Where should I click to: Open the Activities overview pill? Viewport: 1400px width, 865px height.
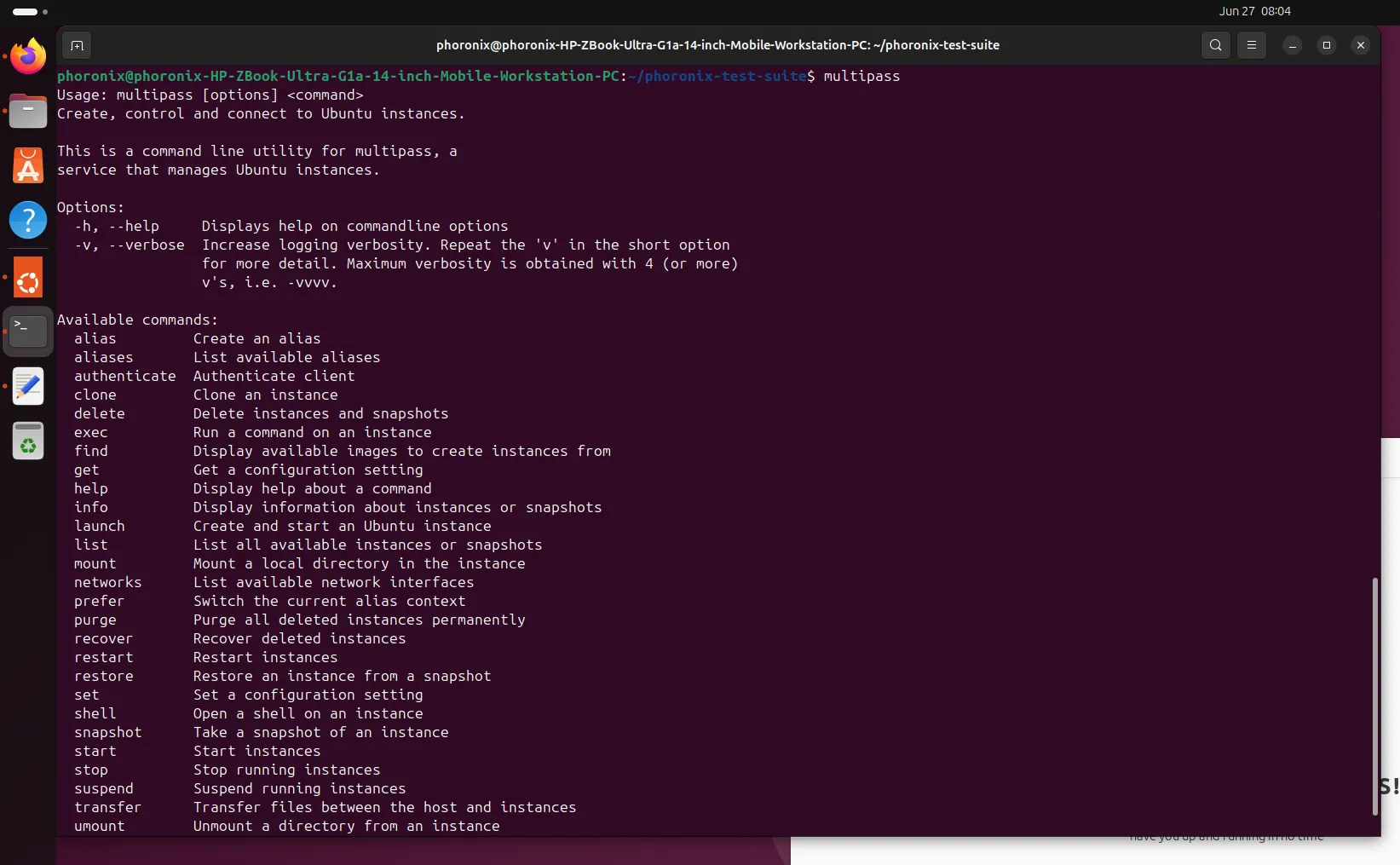tap(26, 12)
